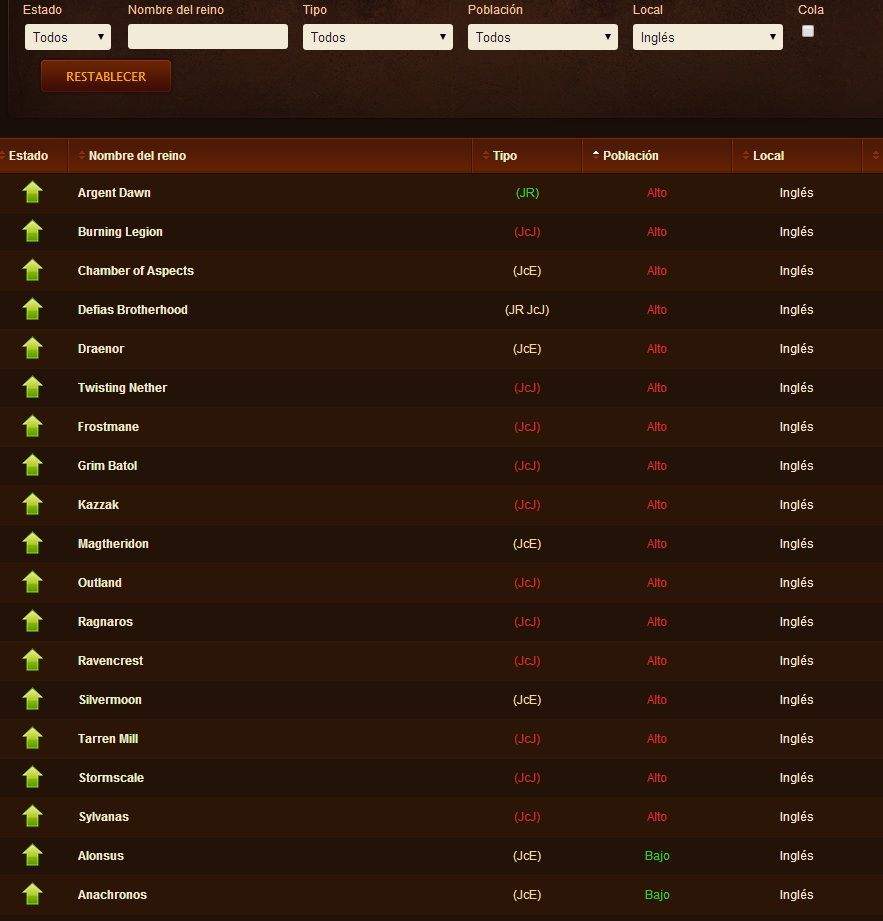883x921 pixels.
Task: Select the Silvermoon realm name
Action: [110, 700]
